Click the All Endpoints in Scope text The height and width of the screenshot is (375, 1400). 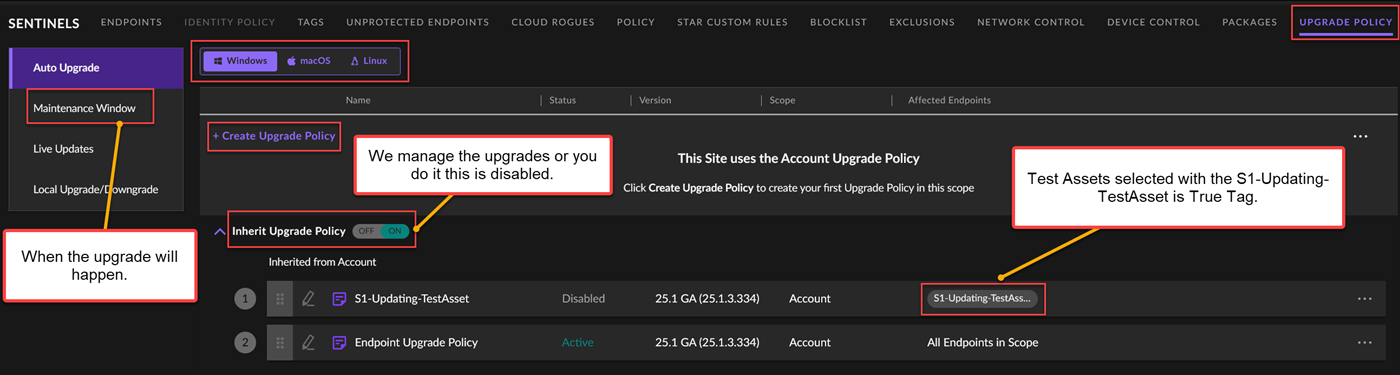pyautogui.click(x=983, y=342)
